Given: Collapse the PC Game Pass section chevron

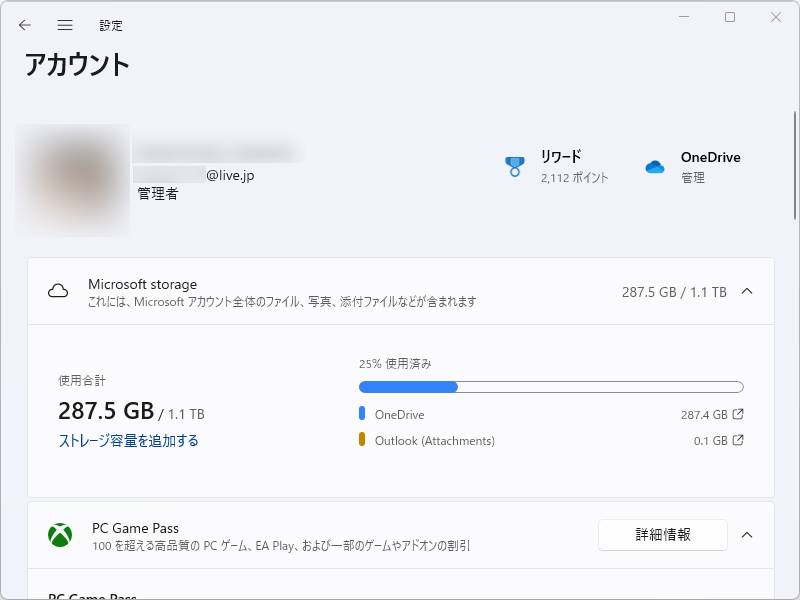Looking at the screenshot, I should [x=747, y=535].
